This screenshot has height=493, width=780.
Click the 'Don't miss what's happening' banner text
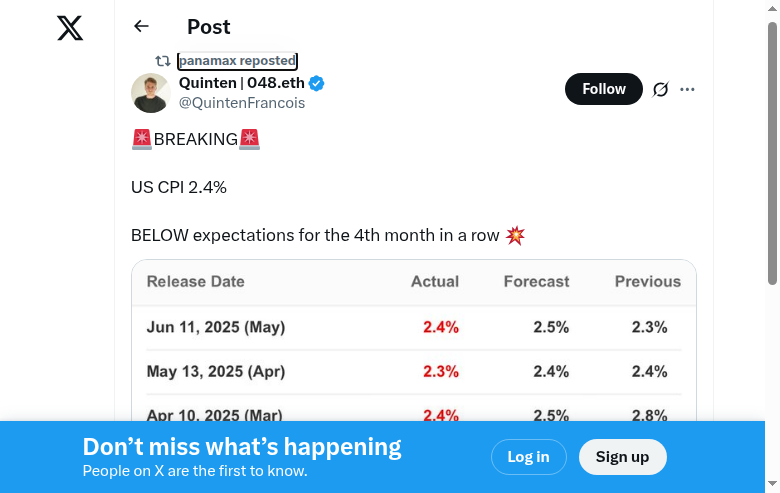tap(242, 447)
